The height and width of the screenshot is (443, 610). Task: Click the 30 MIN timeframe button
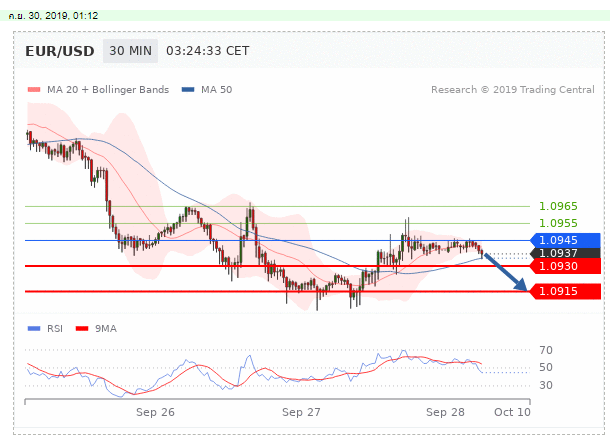[x=130, y=51]
